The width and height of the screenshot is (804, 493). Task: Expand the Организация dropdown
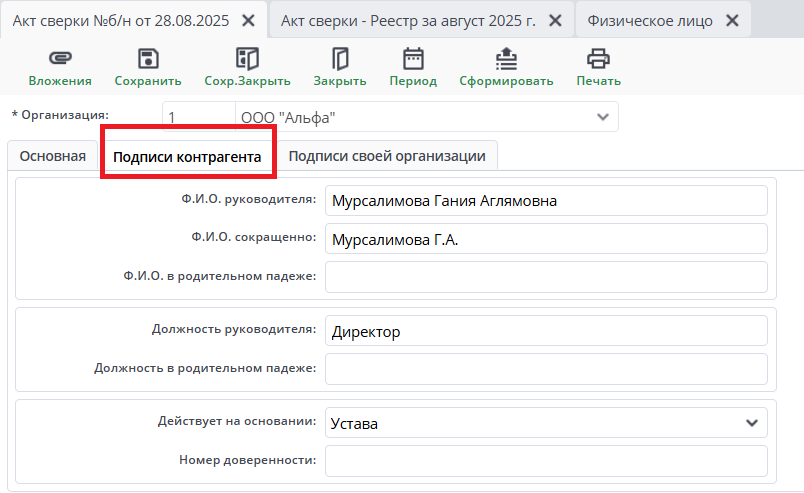tap(602, 117)
